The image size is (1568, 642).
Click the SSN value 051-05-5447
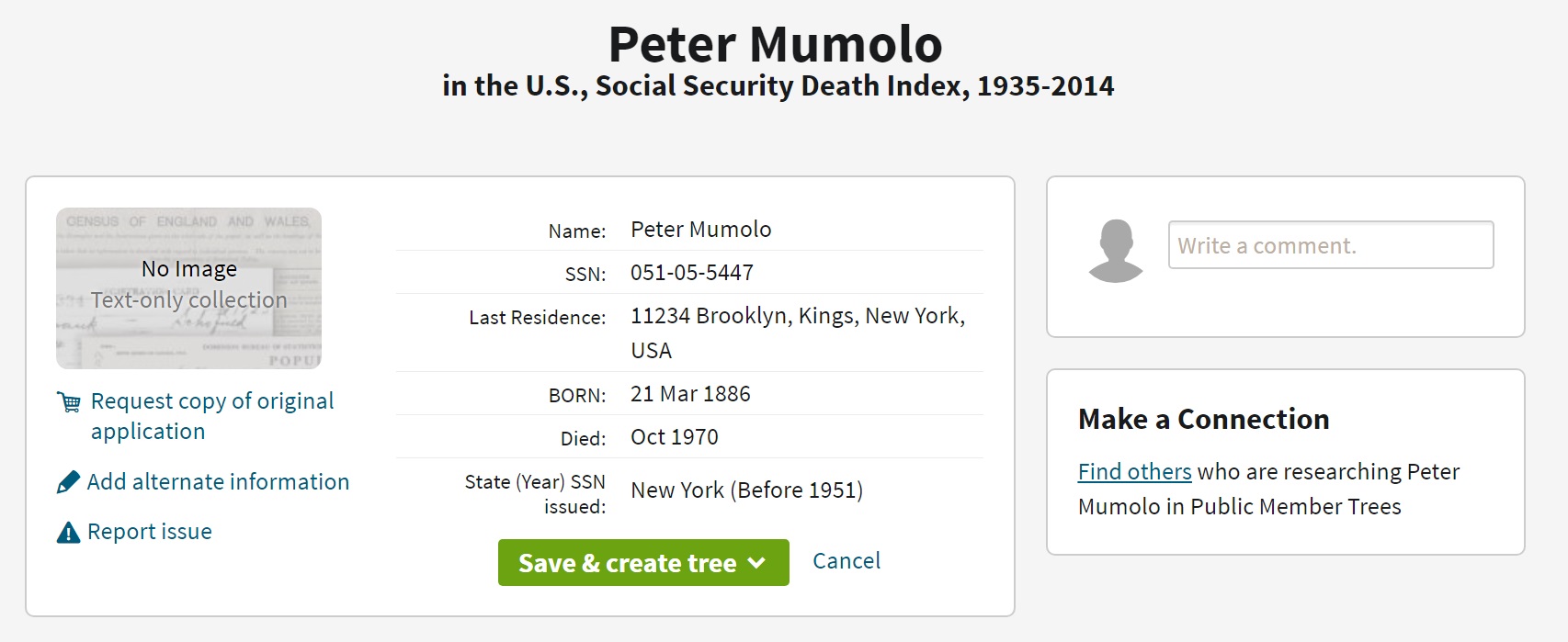(x=691, y=273)
